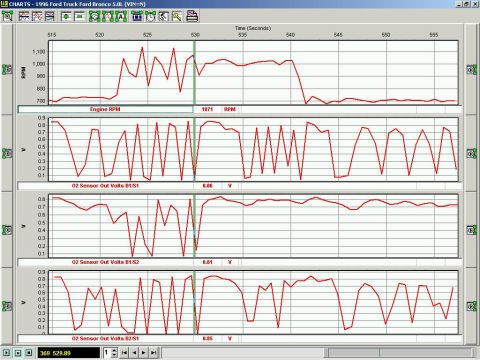The height and width of the screenshot is (360, 480).
Task: Click the Engine RPM label below the top chart
Action: coord(105,109)
